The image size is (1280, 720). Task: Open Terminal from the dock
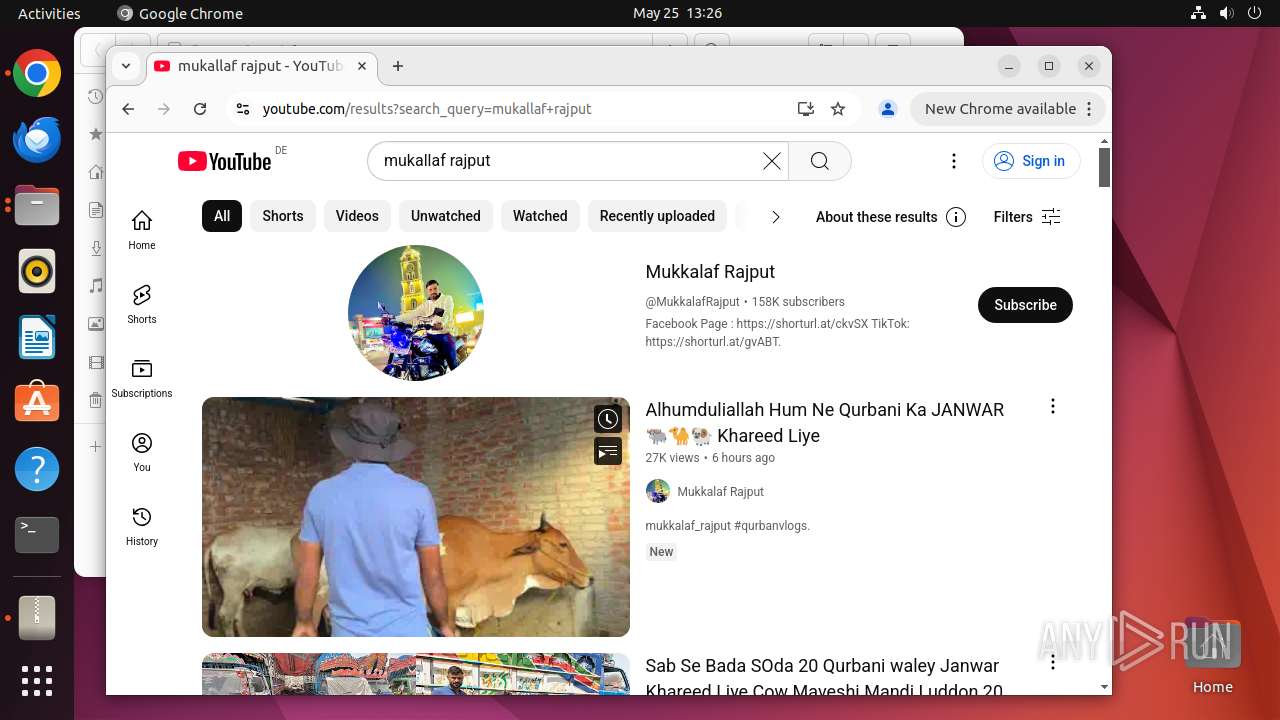click(x=37, y=535)
